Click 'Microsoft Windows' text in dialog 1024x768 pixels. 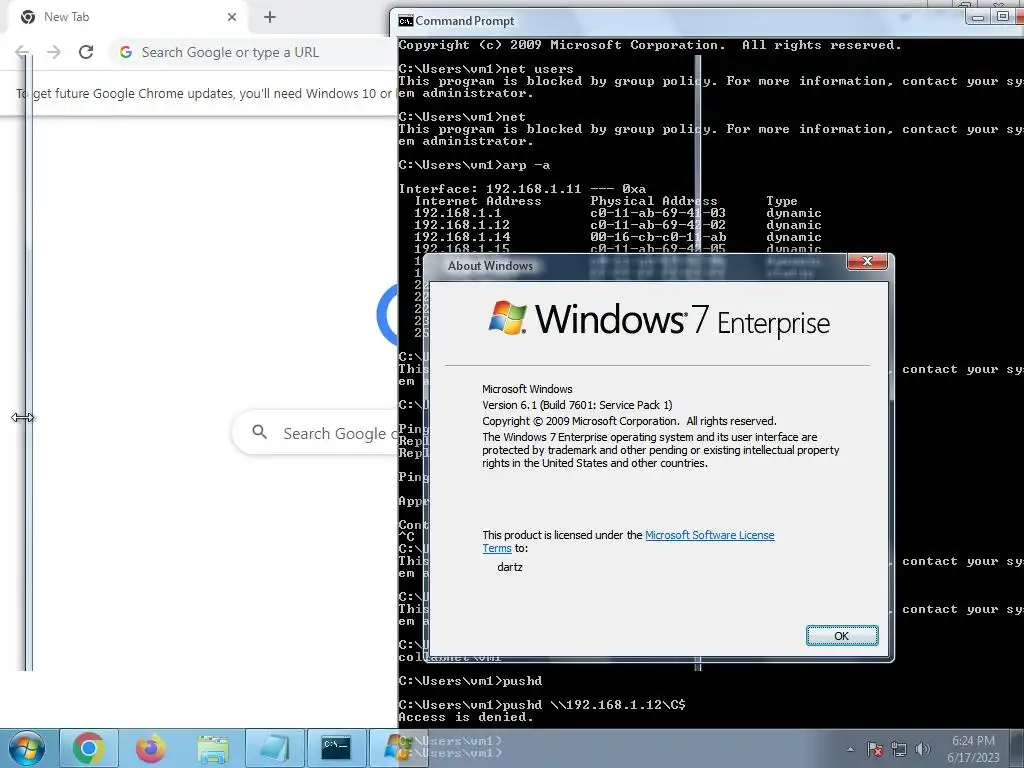(527, 389)
